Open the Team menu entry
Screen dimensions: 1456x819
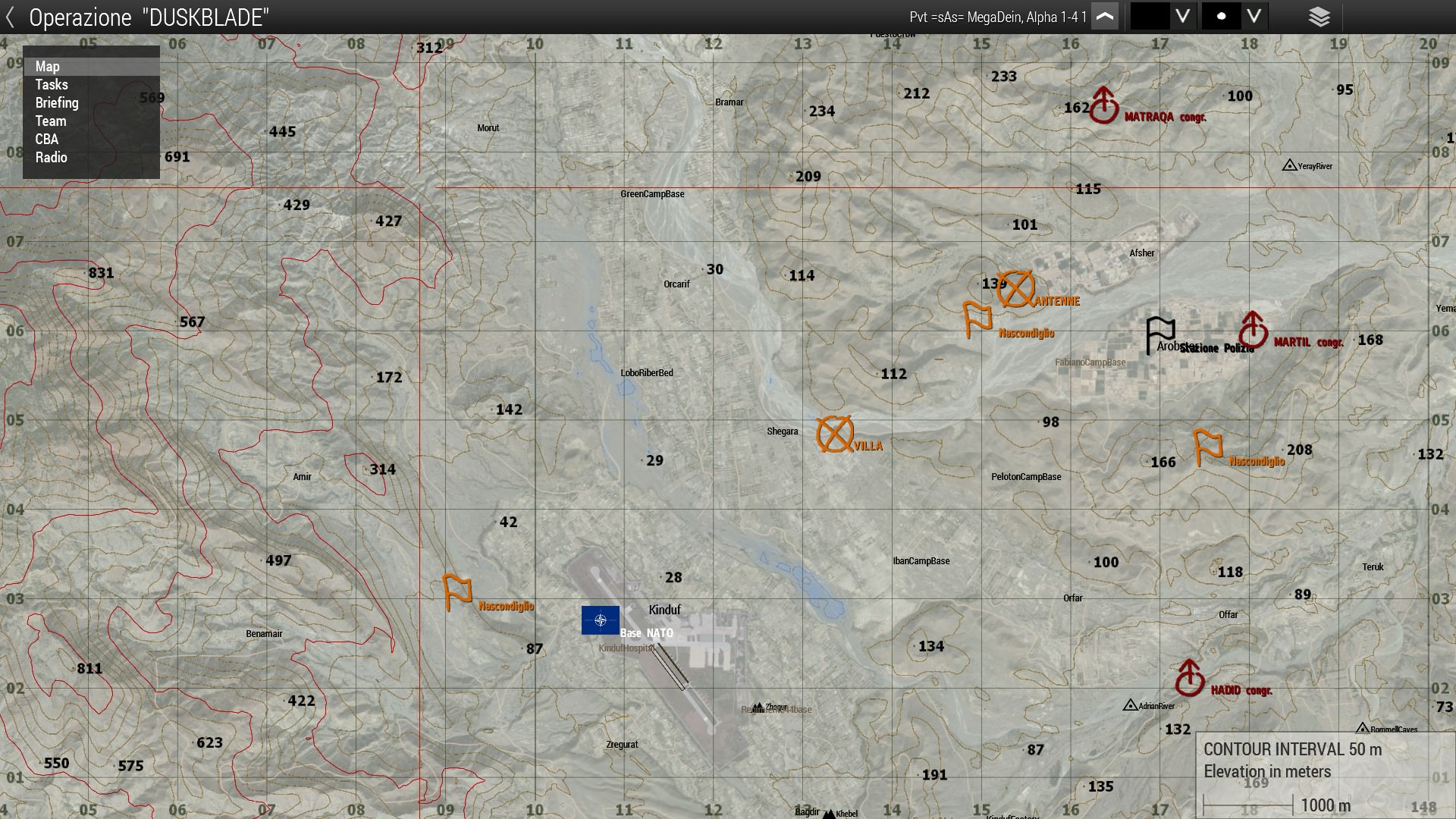point(91,121)
